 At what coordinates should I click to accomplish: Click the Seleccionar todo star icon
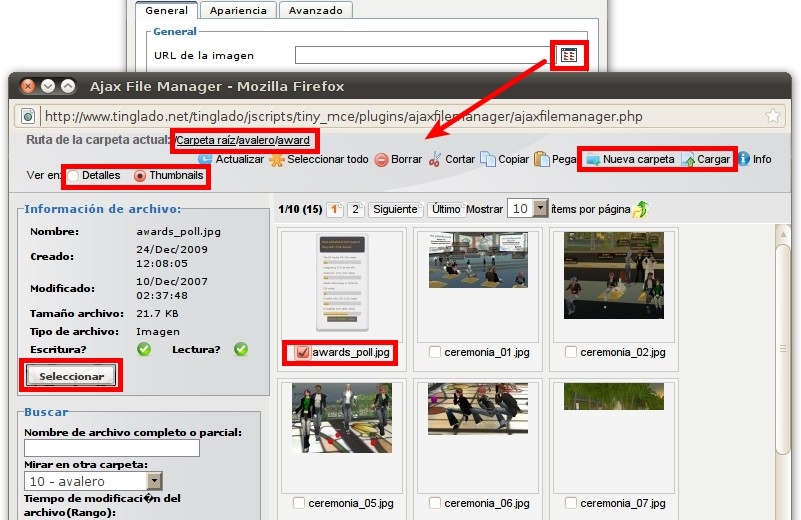click(x=277, y=160)
